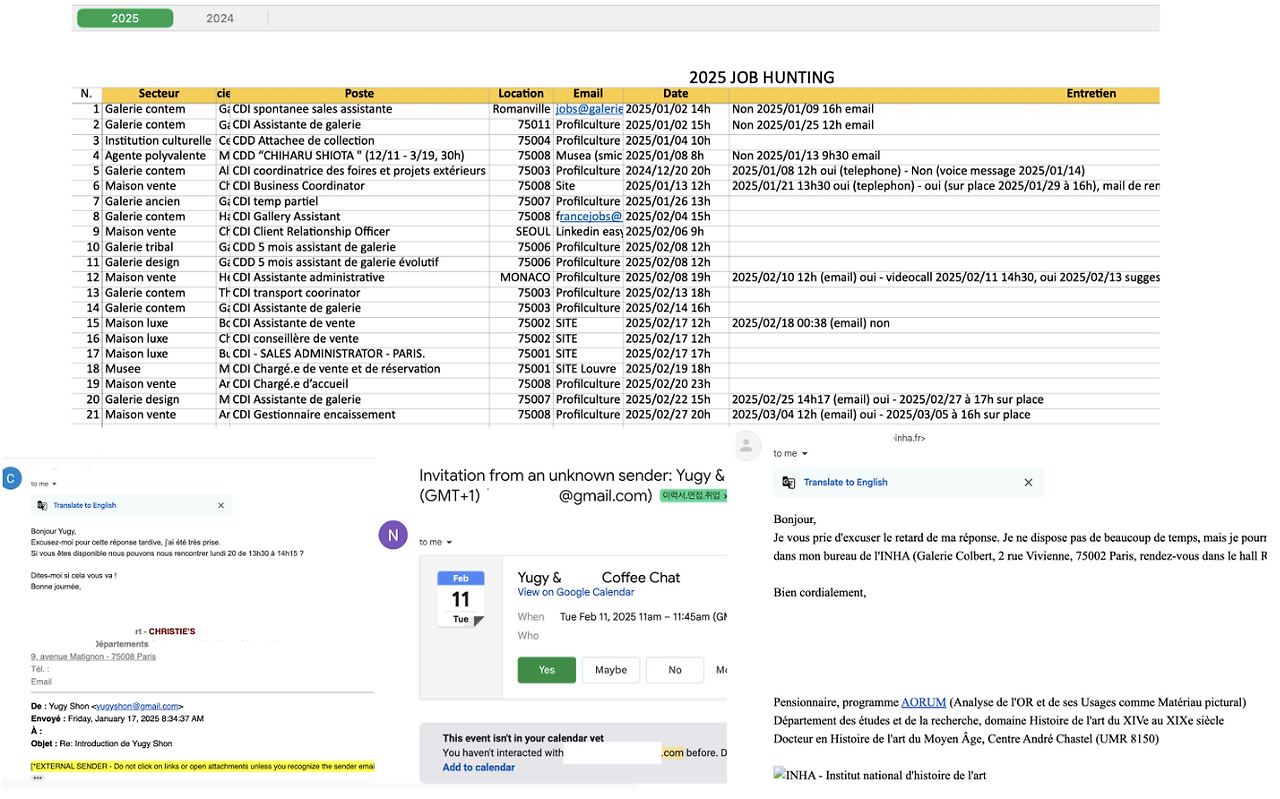Click 'Translate to English' in the INHA email
Screen dimensions: 1280x799
(x=845, y=482)
